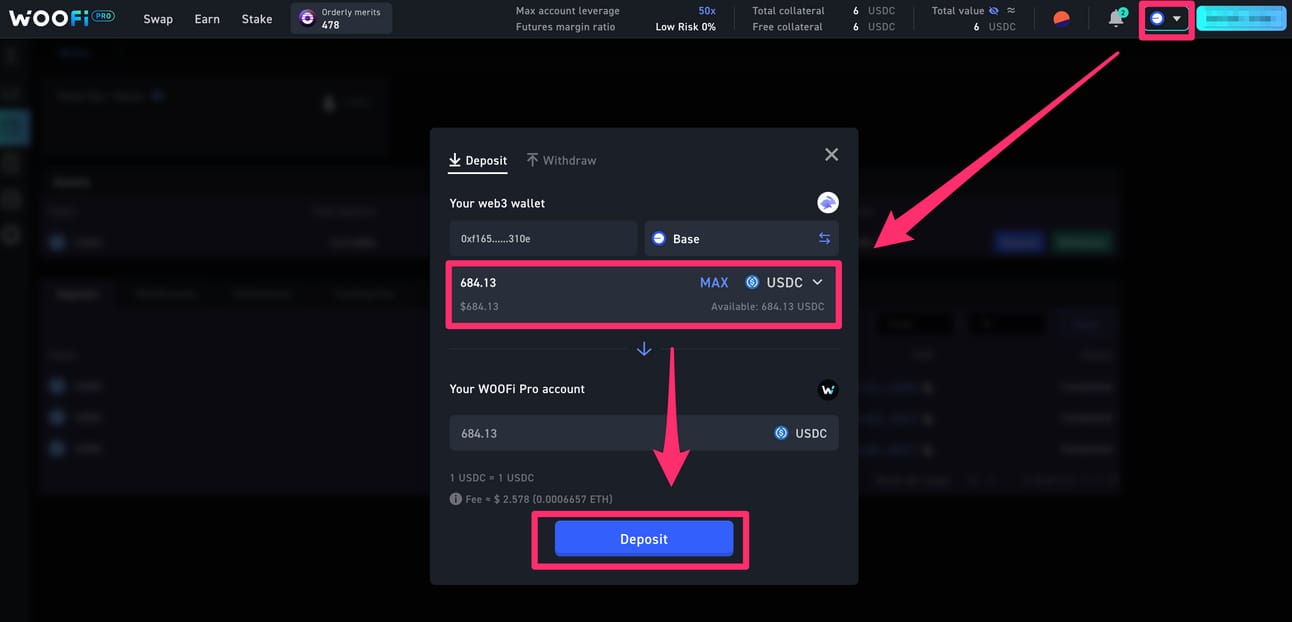Click the $684.13 dollar value text

tap(479, 307)
